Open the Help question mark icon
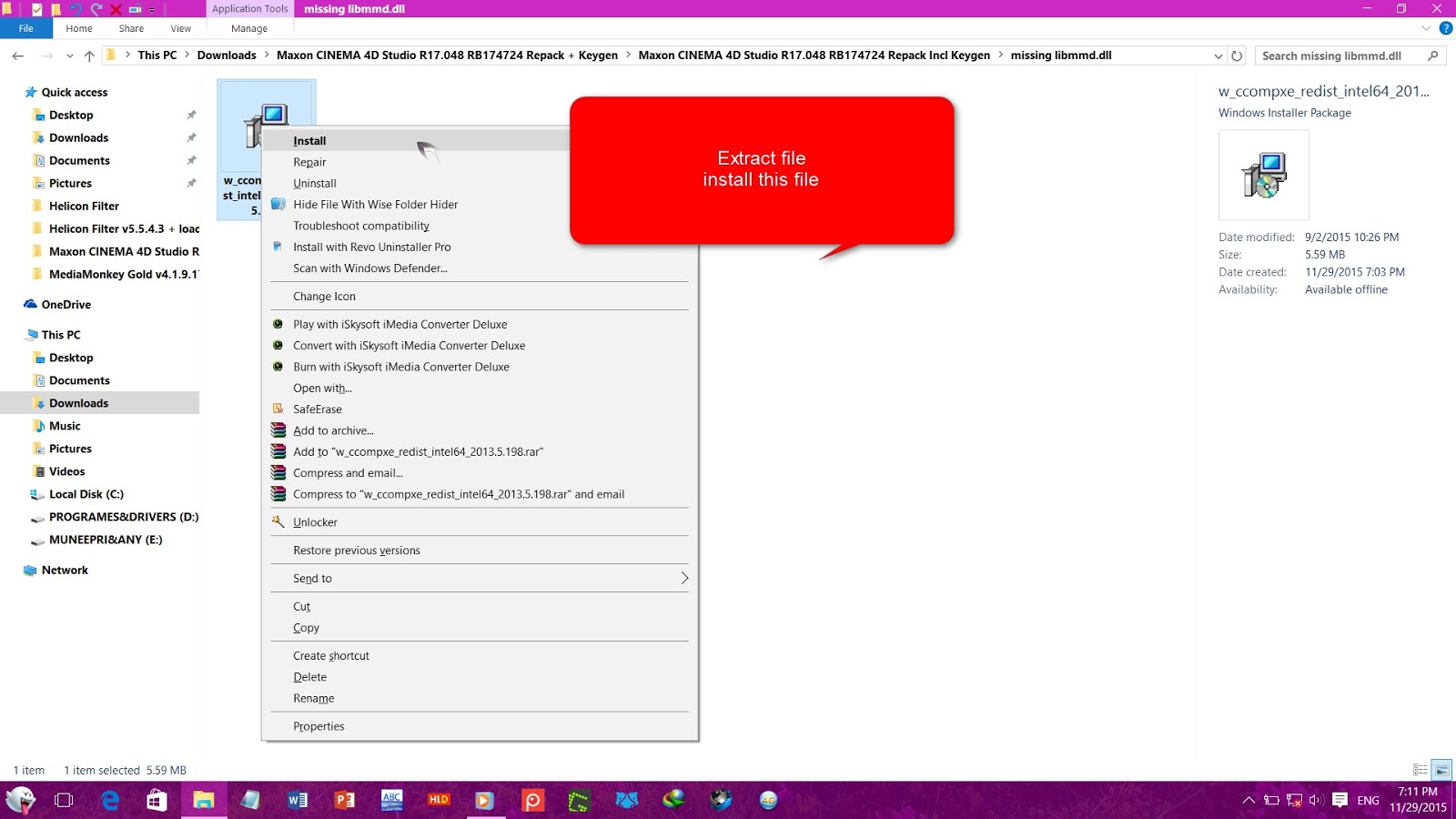Screen dimensions: 1456x819 pyautogui.click(x=1446, y=28)
